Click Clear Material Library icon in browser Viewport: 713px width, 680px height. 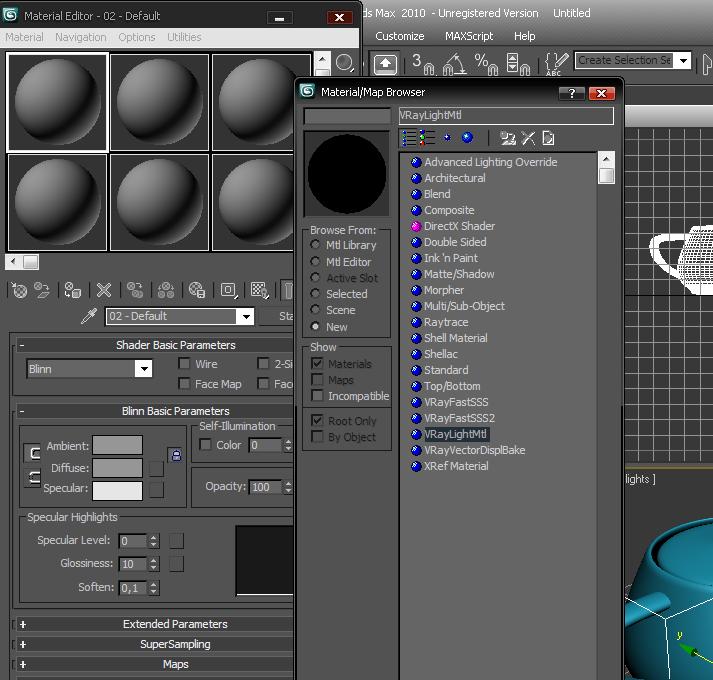pyautogui.click(x=548, y=138)
